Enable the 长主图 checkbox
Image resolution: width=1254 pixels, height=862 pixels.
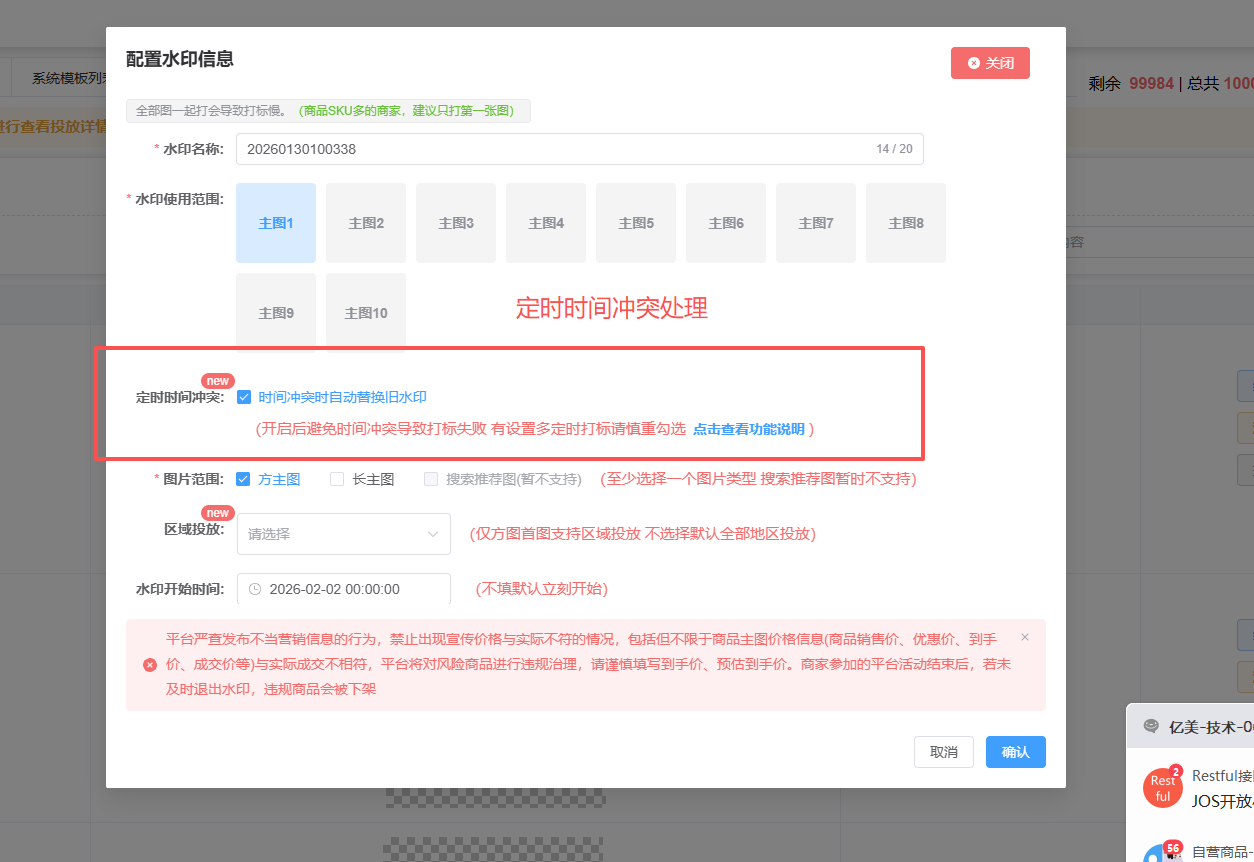click(337, 479)
